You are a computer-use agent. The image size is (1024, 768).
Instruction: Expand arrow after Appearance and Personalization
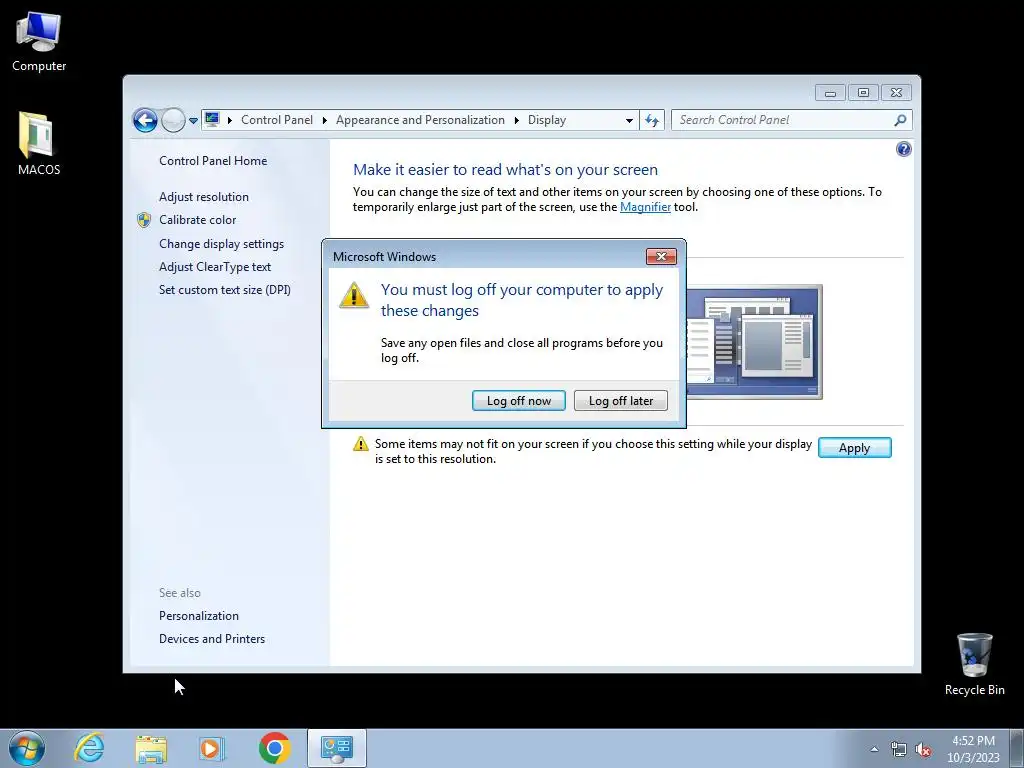[517, 120]
